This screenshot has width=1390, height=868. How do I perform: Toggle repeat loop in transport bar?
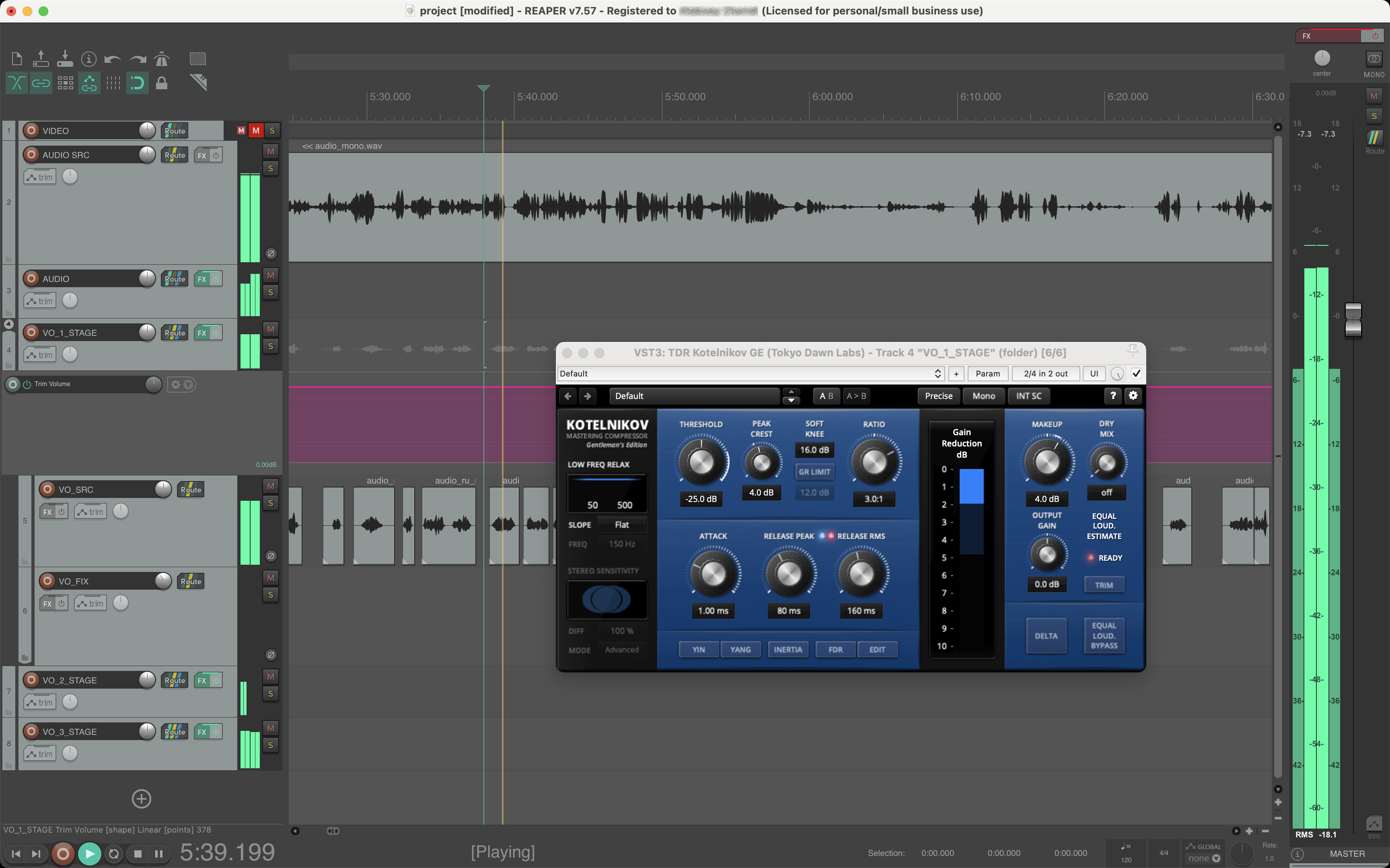tap(114, 854)
